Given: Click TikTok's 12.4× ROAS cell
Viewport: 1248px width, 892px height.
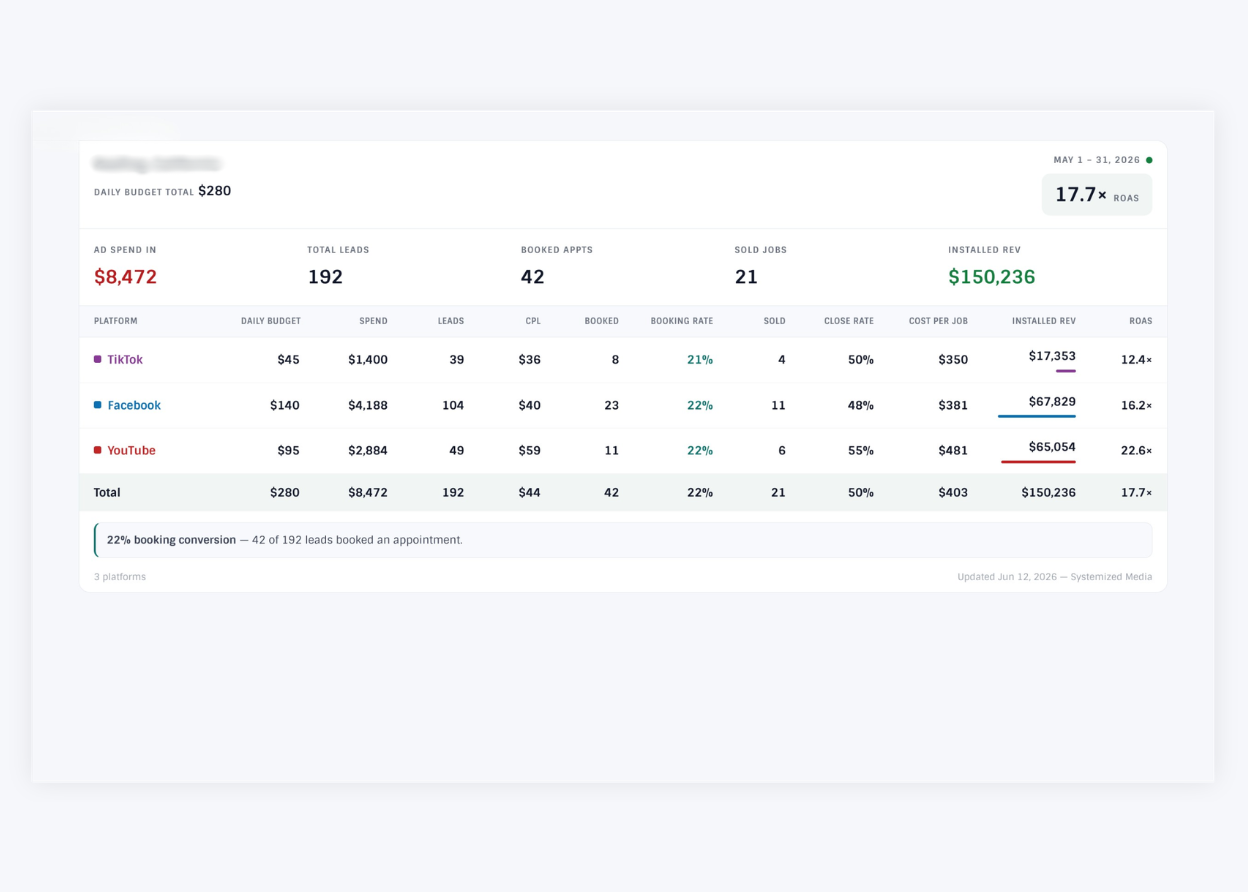Looking at the screenshot, I should pyautogui.click(x=1137, y=360).
